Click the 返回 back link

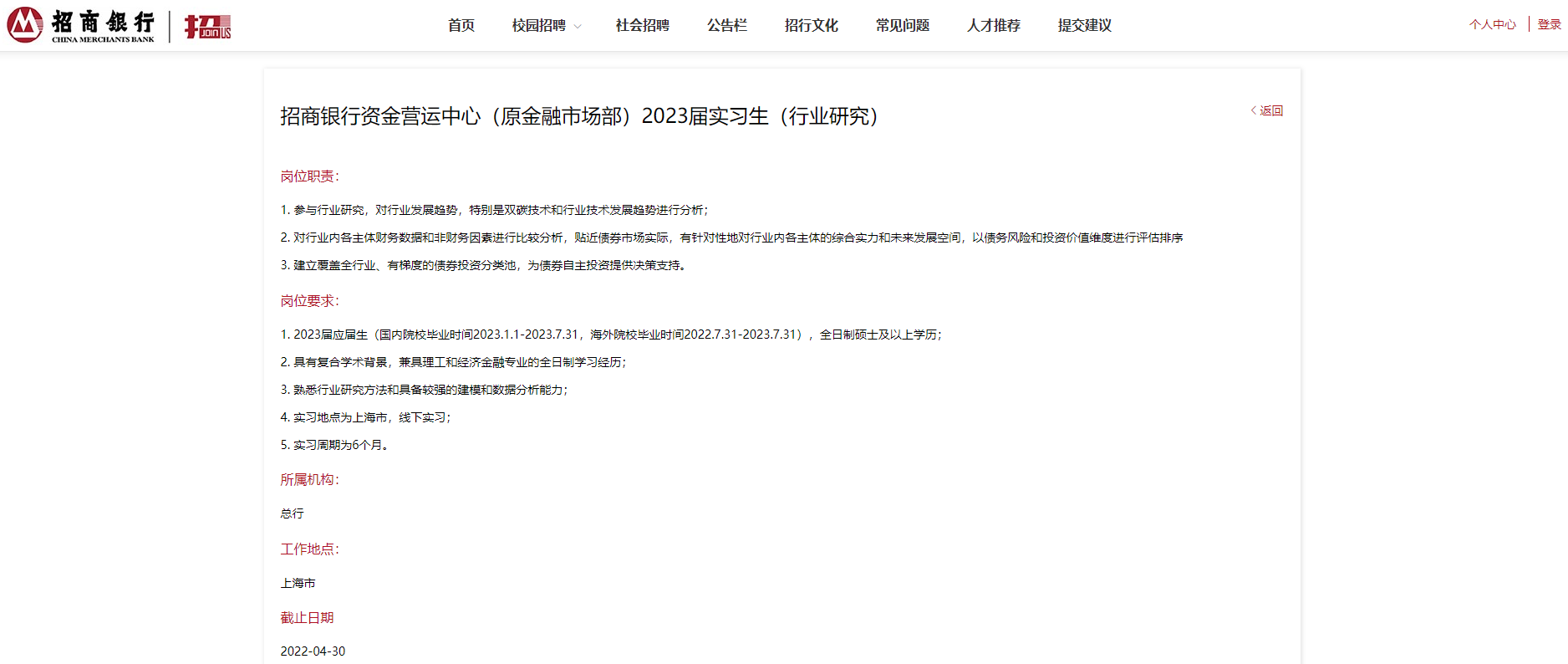(1271, 110)
